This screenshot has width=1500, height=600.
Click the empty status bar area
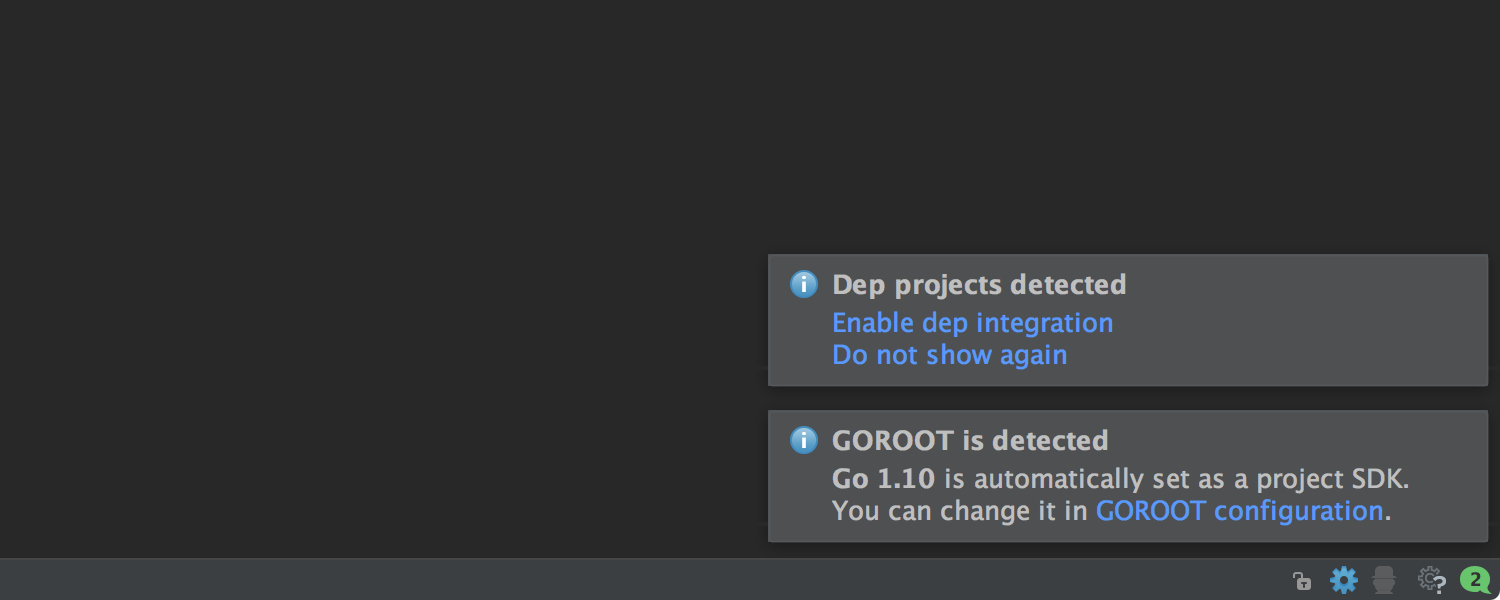coord(640,580)
